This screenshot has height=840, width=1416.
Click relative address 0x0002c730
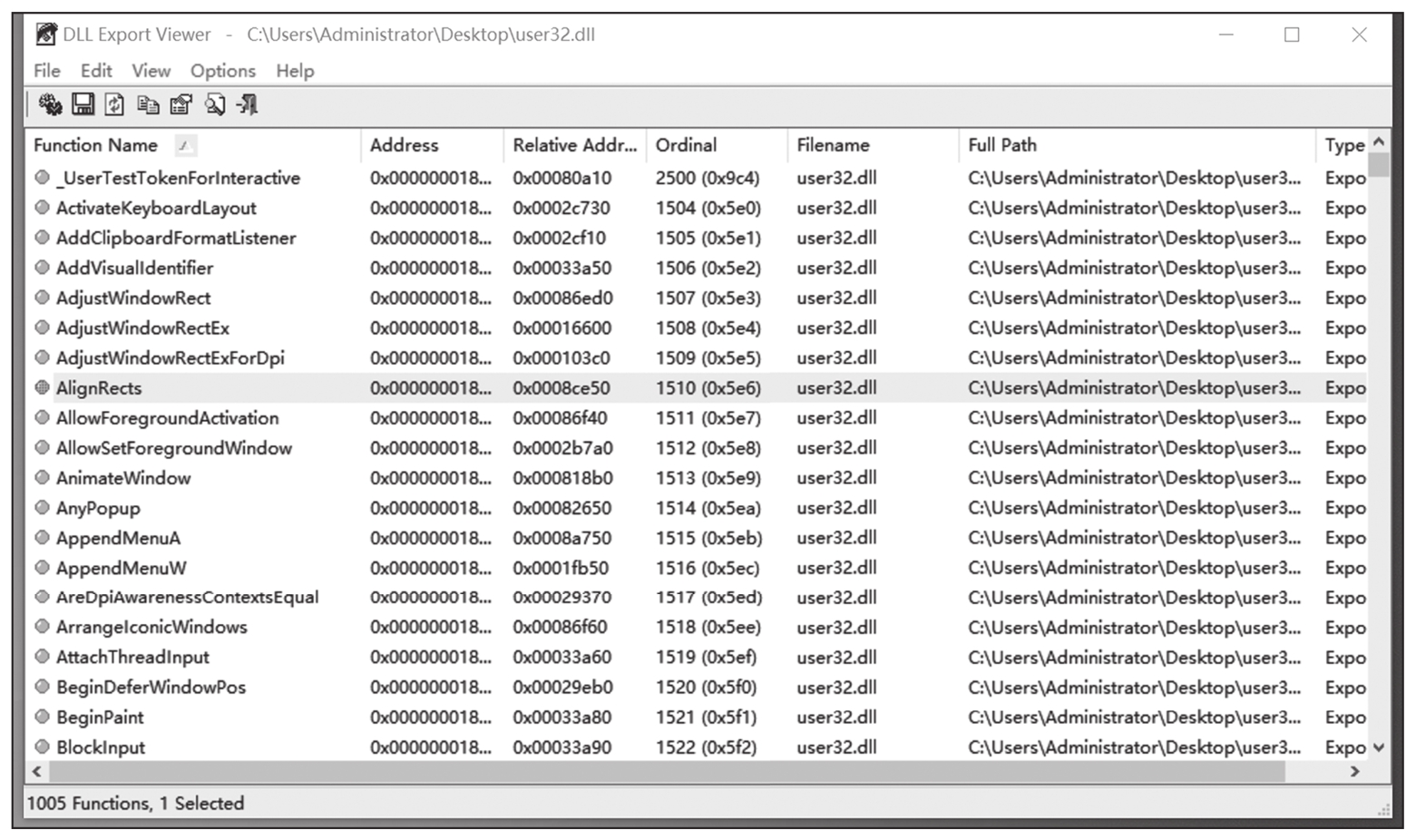(562, 208)
